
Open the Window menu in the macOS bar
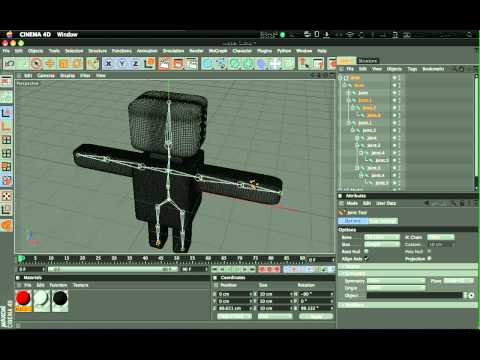click(x=67, y=34)
